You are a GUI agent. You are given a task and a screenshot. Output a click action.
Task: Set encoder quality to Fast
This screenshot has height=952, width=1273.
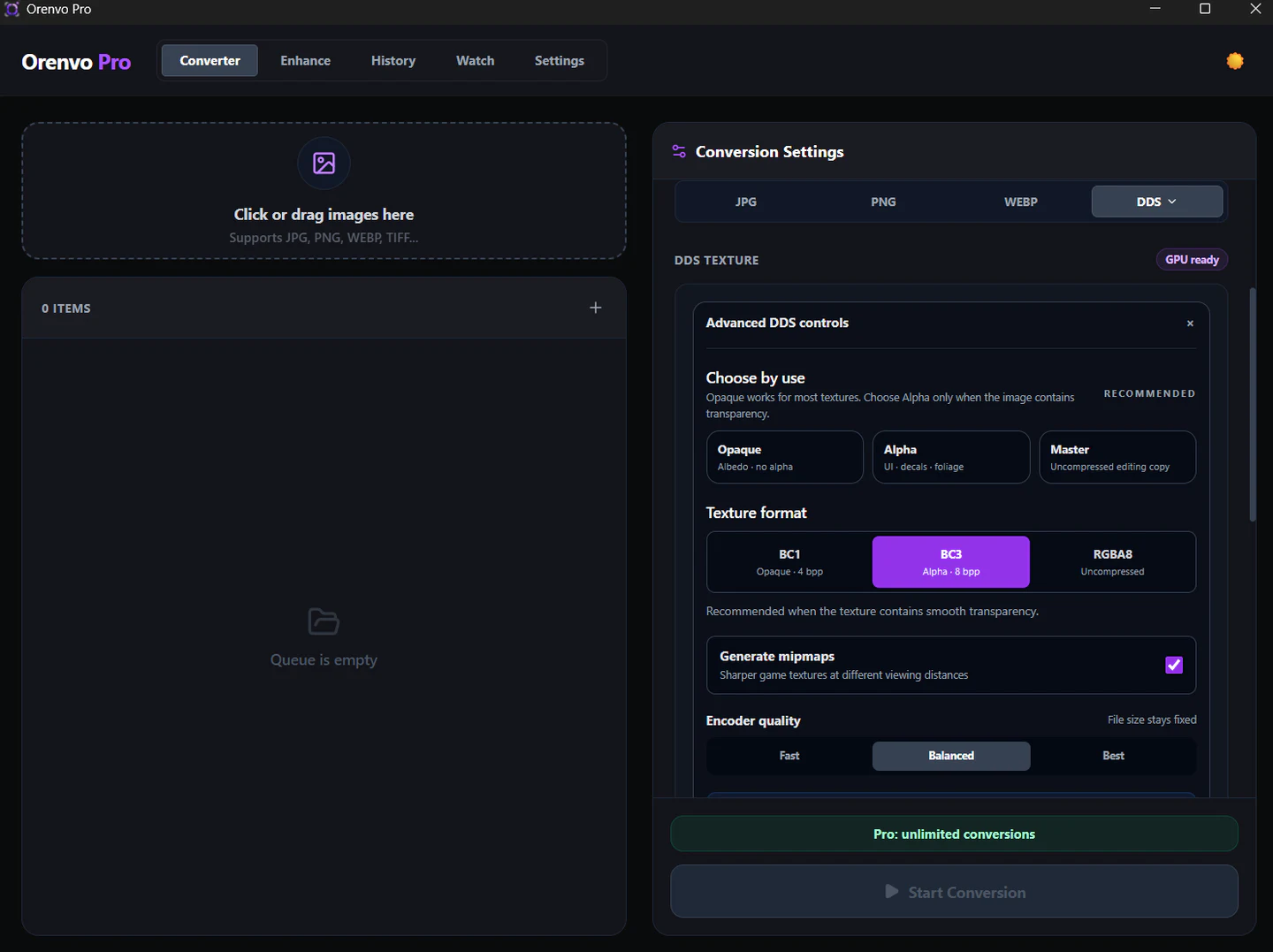(x=789, y=756)
